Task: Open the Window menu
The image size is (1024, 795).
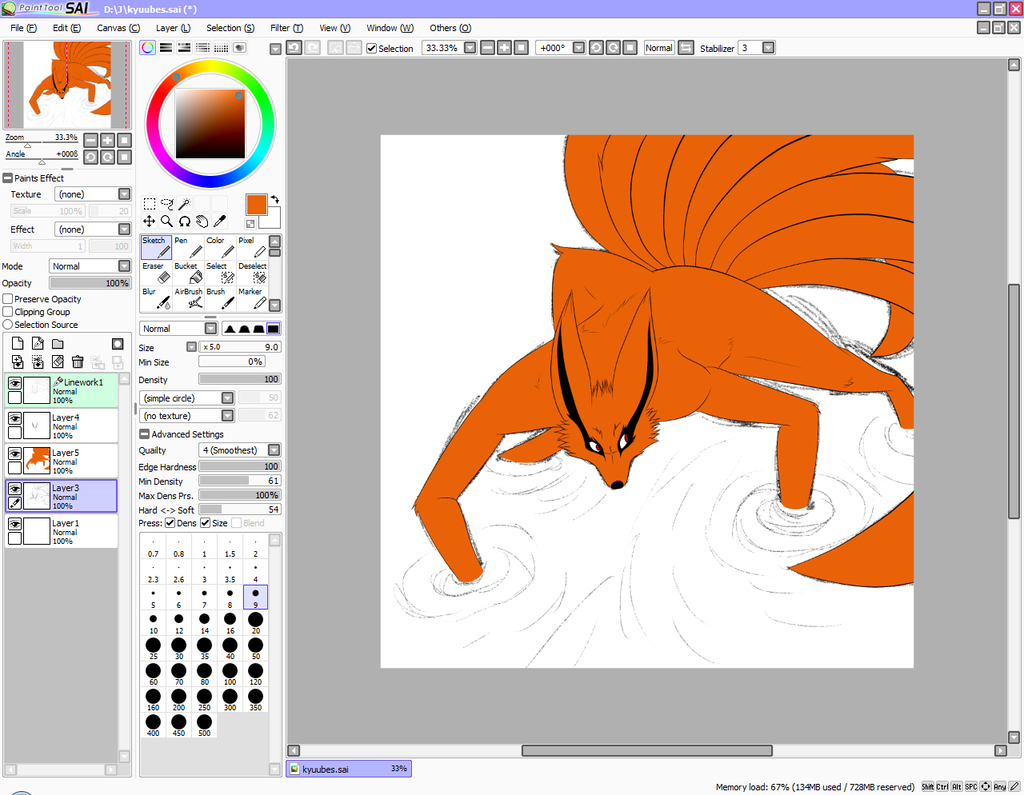Action: [x=390, y=28]
